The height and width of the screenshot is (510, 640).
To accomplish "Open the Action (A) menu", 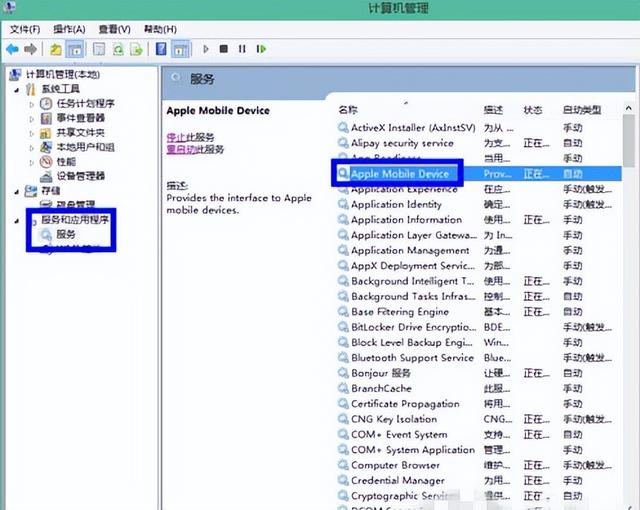I will point(69,29).
